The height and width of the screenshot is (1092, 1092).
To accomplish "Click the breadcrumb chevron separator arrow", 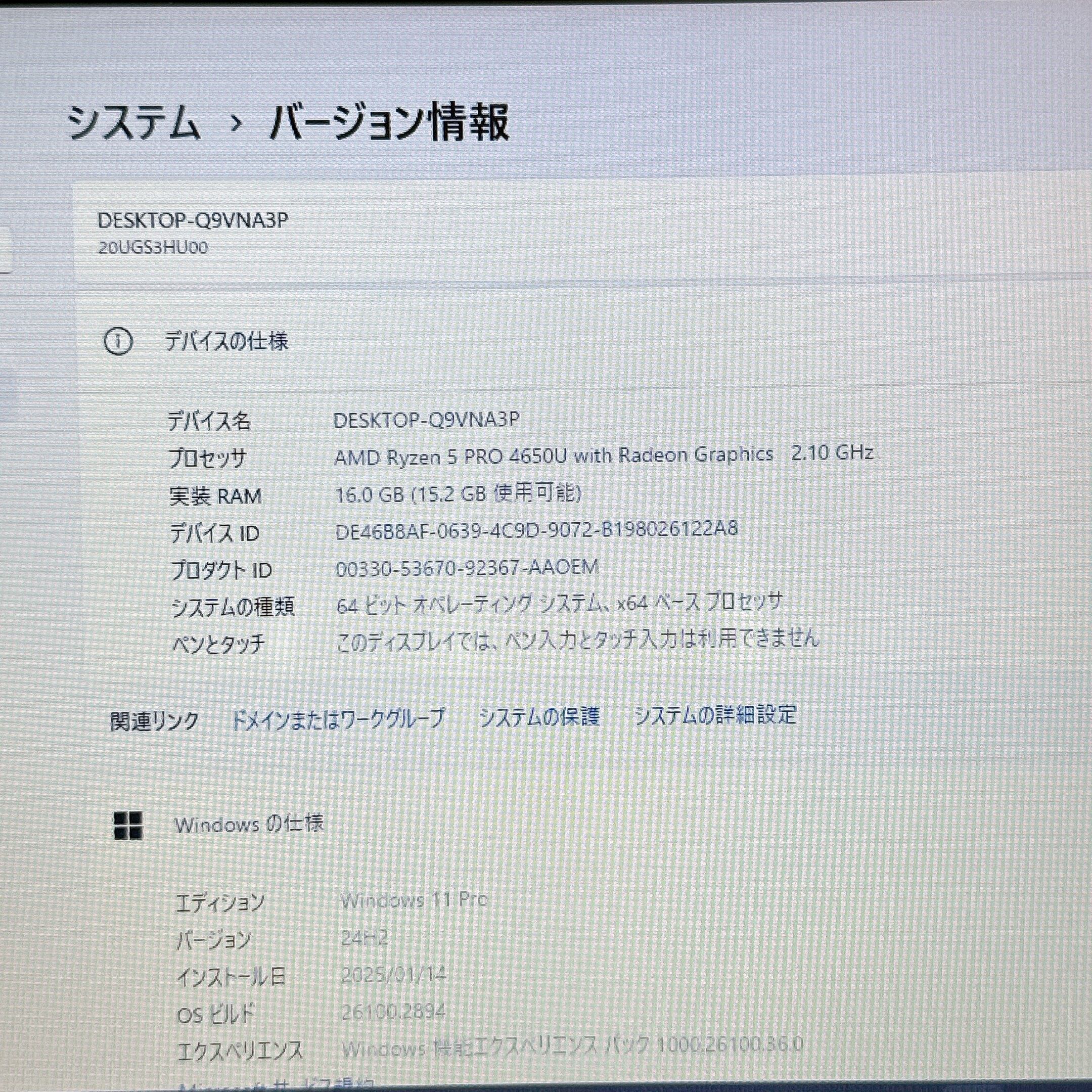I will click(x=236, y=123).
